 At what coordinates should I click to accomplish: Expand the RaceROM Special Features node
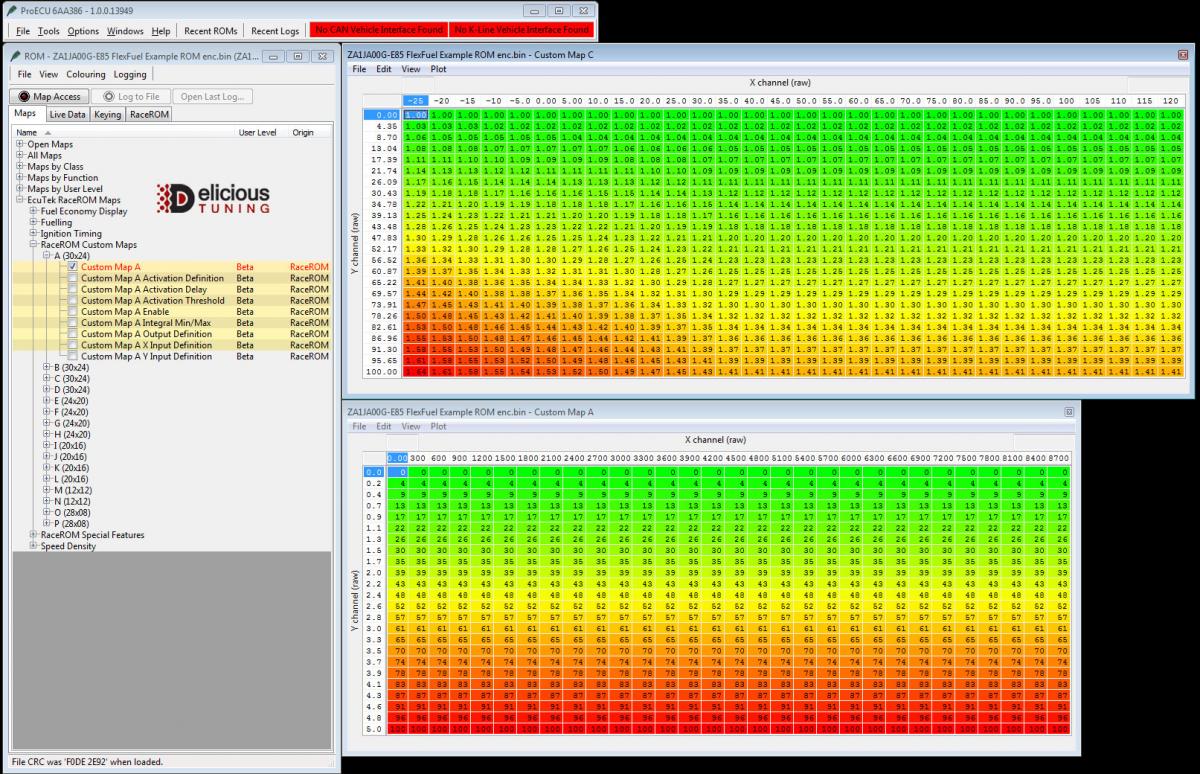click(34, 535)
